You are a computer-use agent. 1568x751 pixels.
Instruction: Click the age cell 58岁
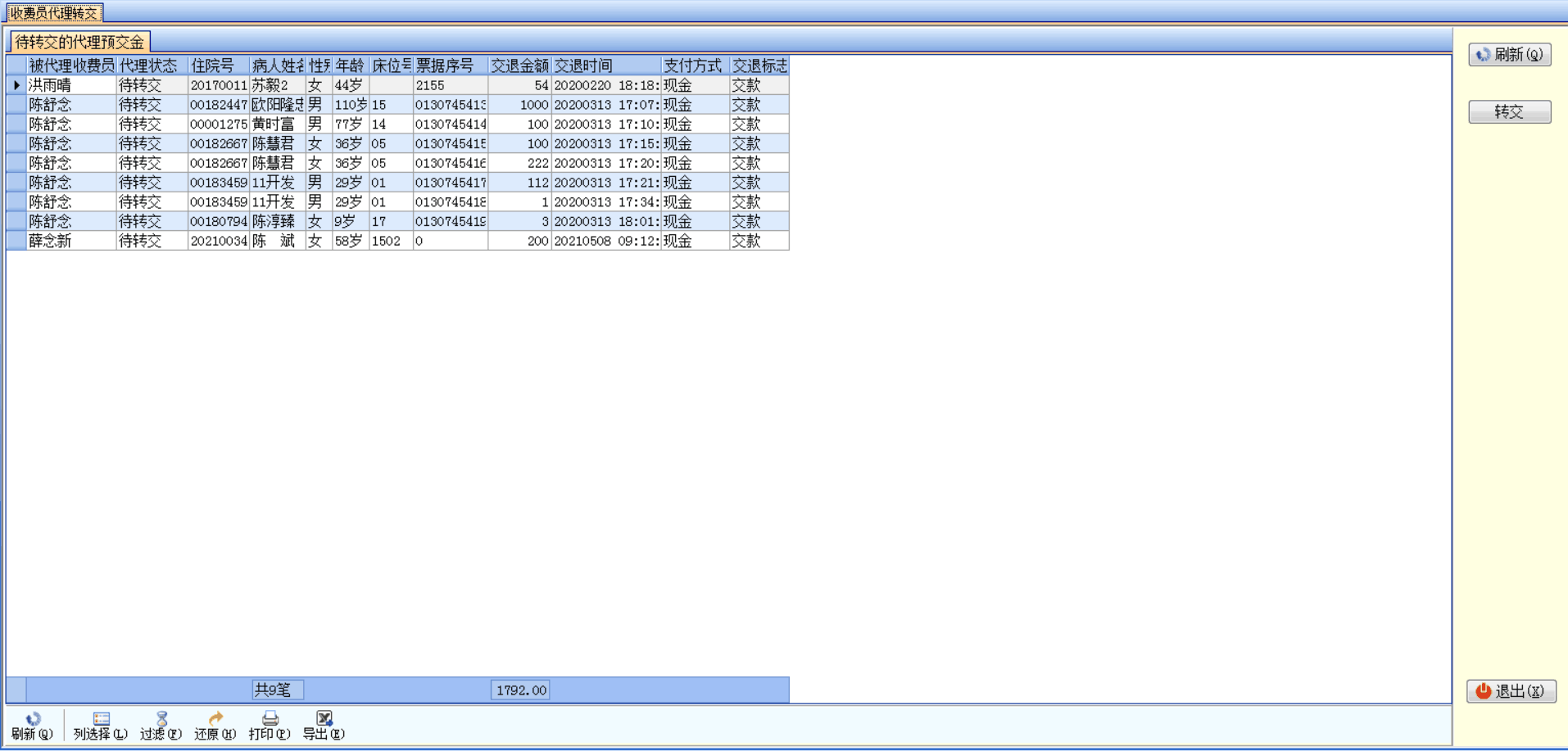(x=351, y=241)
